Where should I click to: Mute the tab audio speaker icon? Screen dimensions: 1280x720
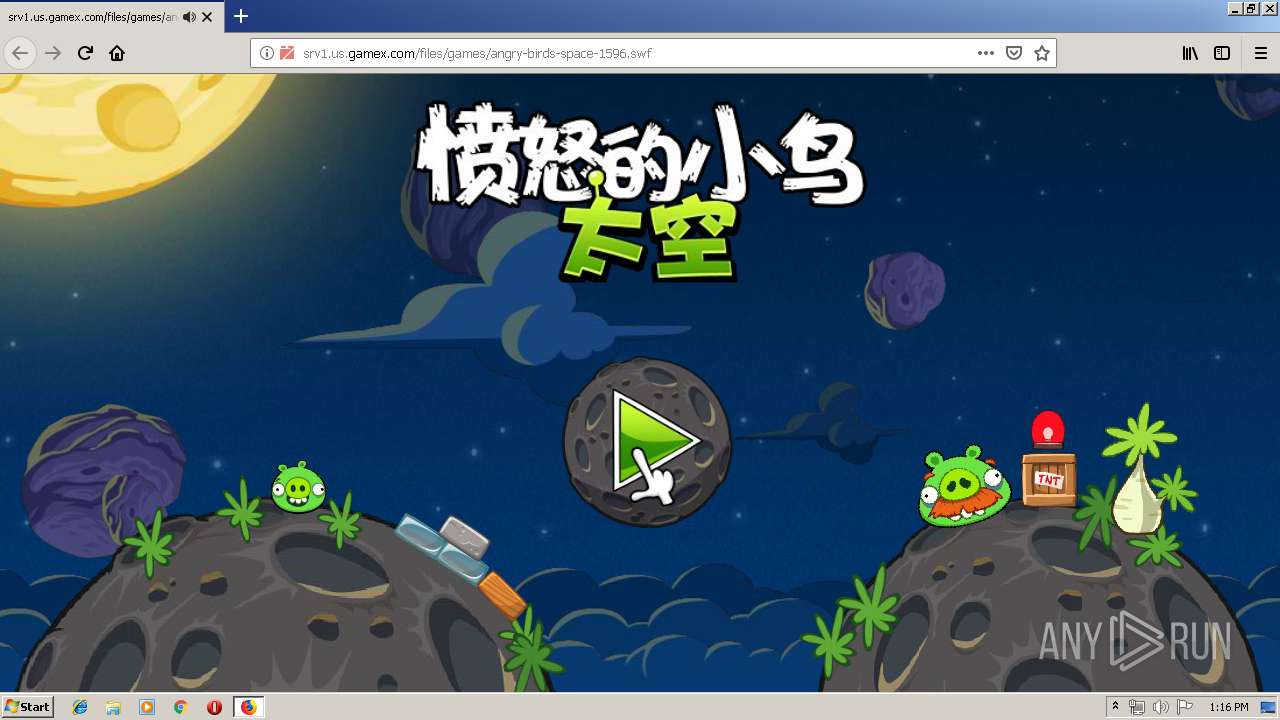pos(189,17)
